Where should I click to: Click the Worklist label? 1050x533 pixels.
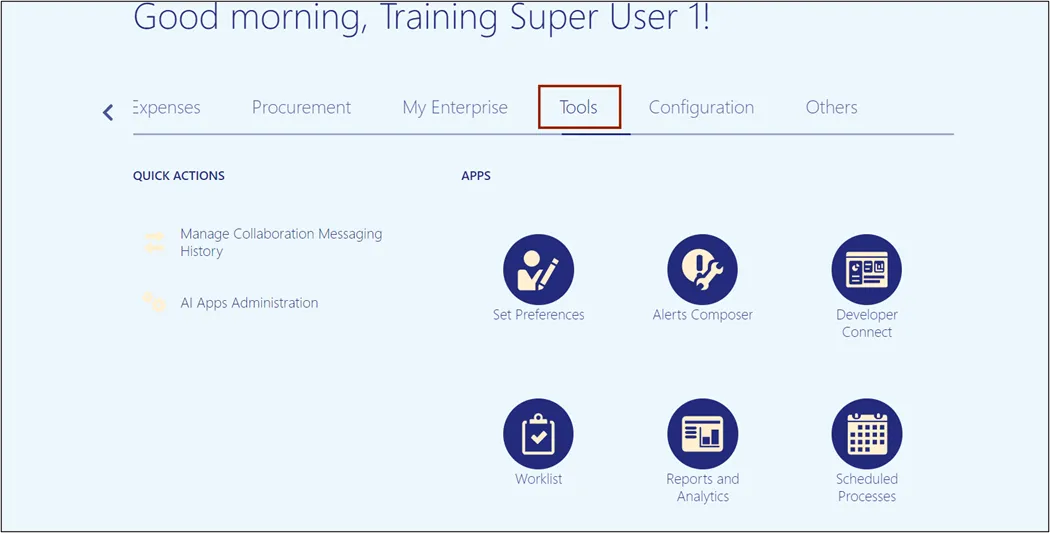tap(538, 479)
